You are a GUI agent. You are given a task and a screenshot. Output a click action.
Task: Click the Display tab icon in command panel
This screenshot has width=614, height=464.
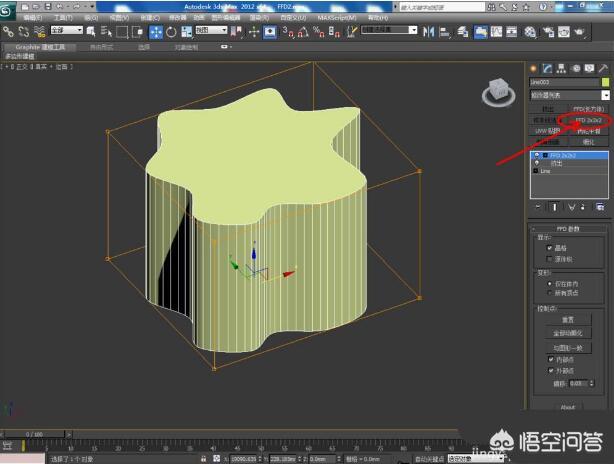point(588,68)
